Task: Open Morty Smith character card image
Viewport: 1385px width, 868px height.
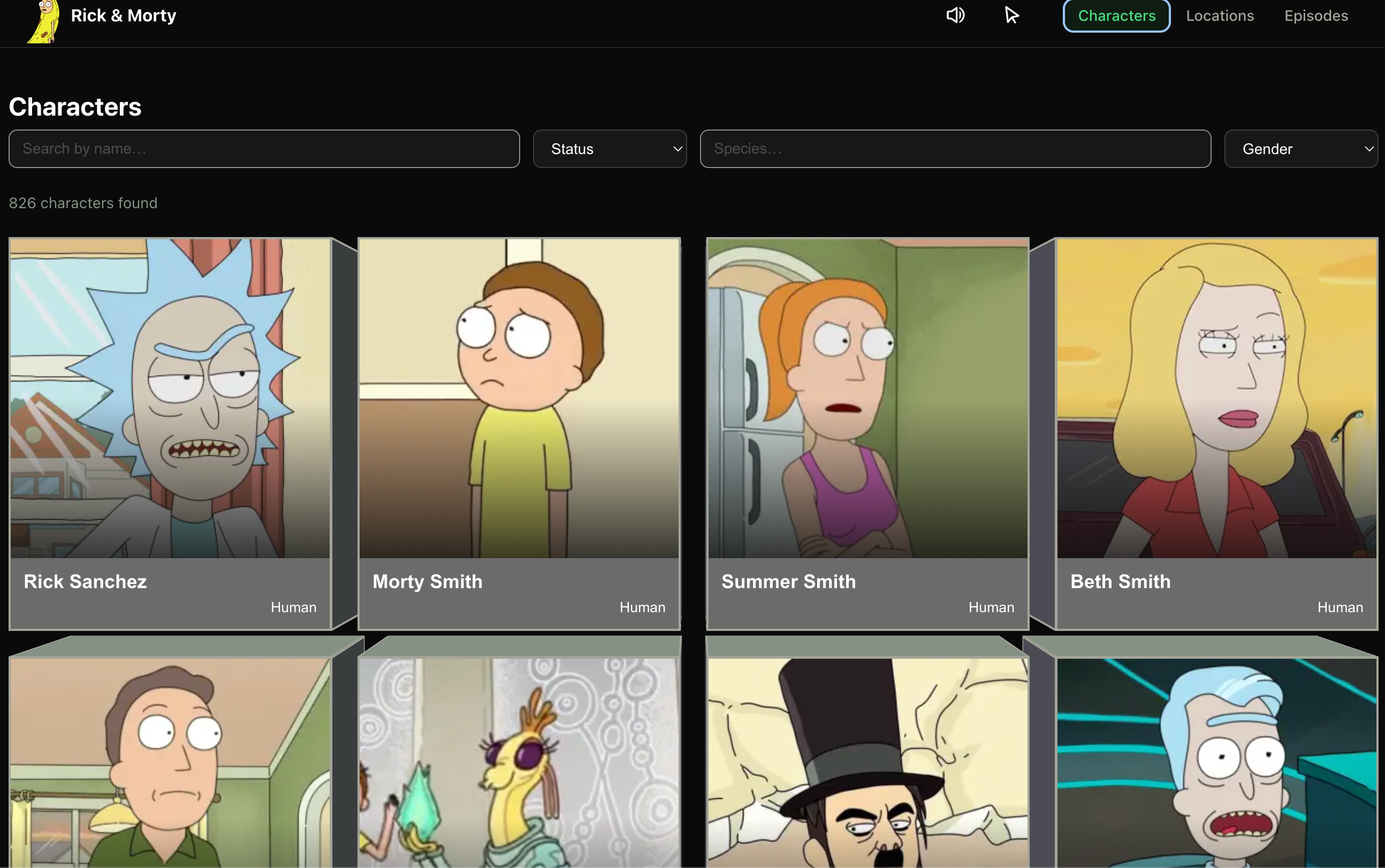Action: click(519, 398)
